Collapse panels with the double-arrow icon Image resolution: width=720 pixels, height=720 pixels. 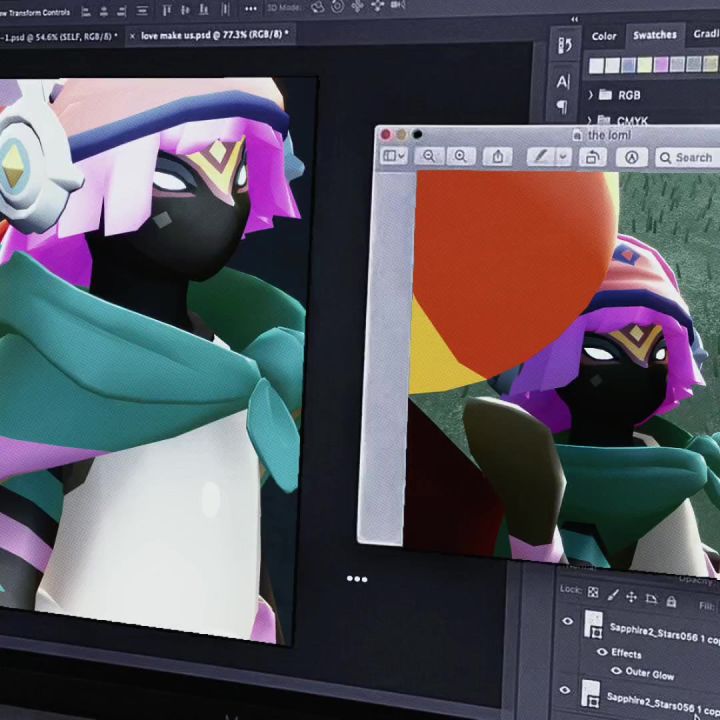(x=574, y=19)
